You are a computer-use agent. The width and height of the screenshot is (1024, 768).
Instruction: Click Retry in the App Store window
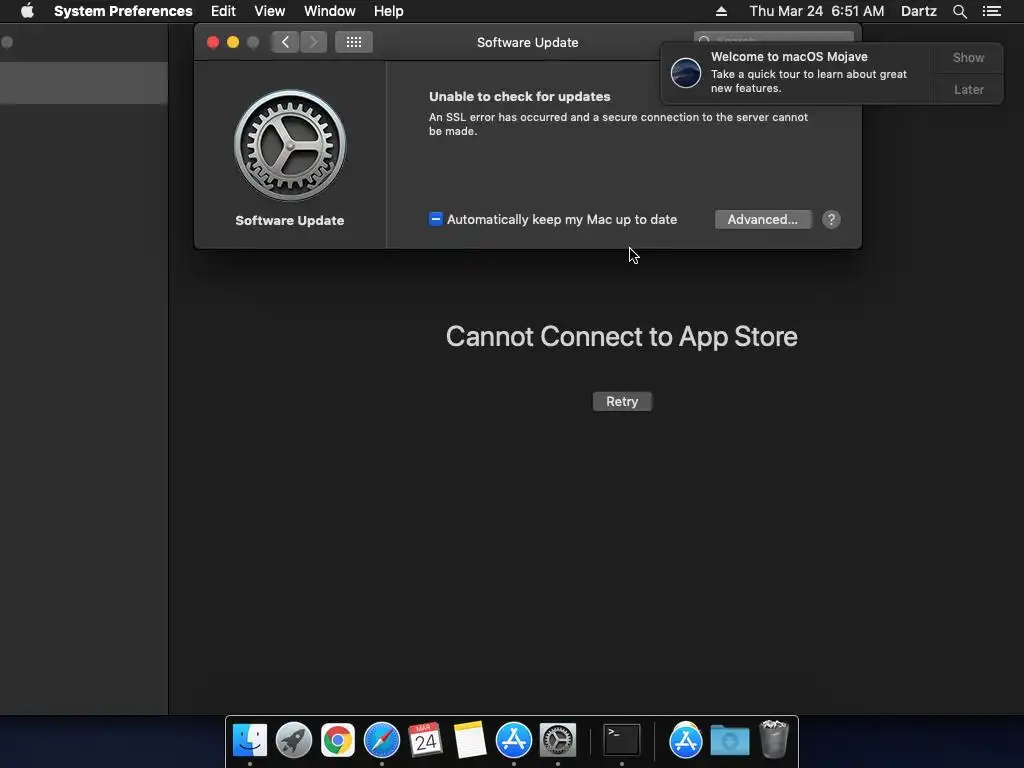(622, 402)
